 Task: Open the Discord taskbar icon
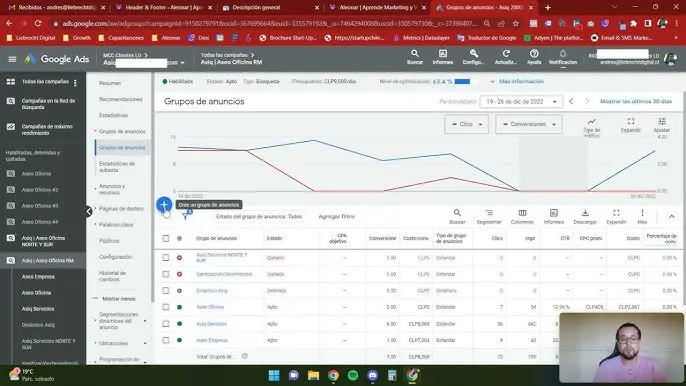tap(372, 375)
